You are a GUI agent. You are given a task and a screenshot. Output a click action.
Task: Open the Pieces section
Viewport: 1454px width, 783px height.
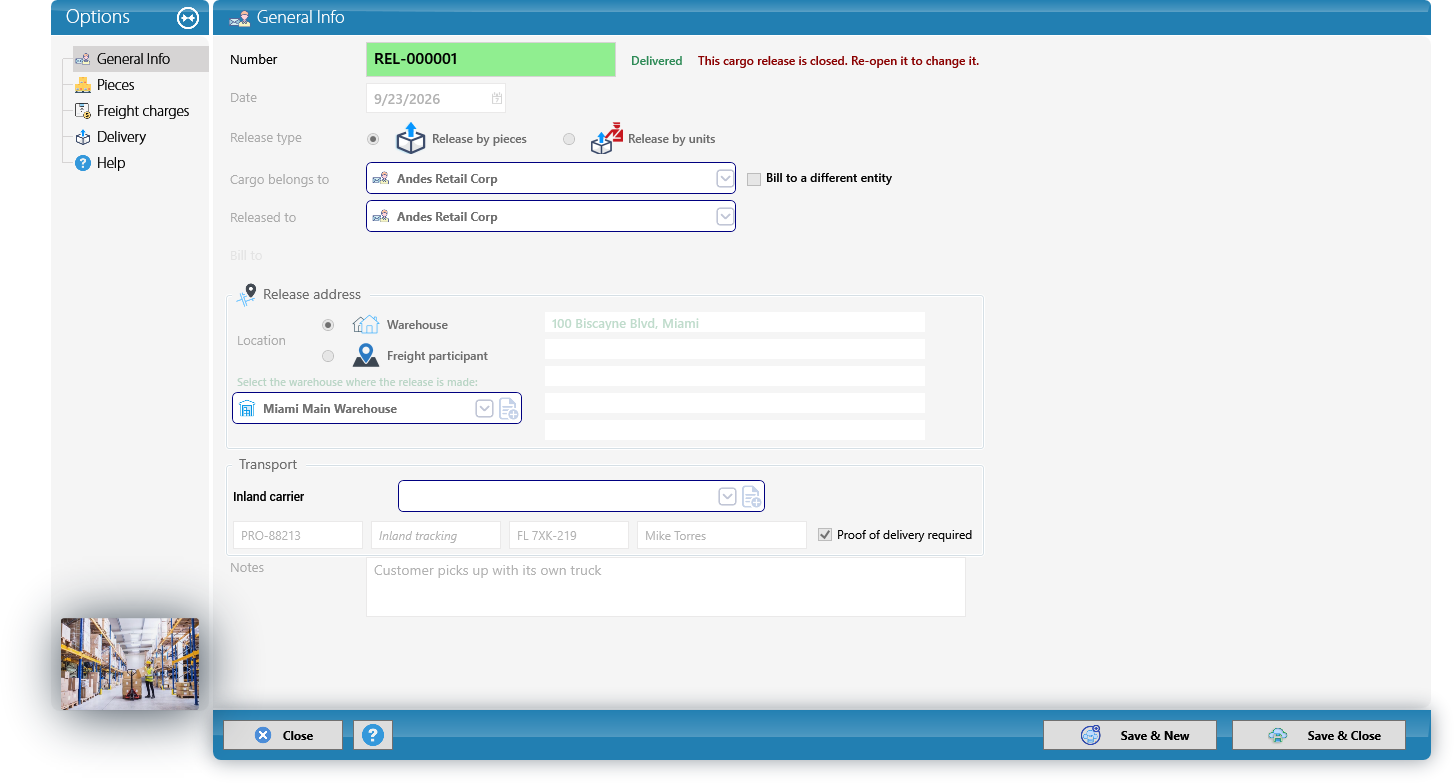115,85
